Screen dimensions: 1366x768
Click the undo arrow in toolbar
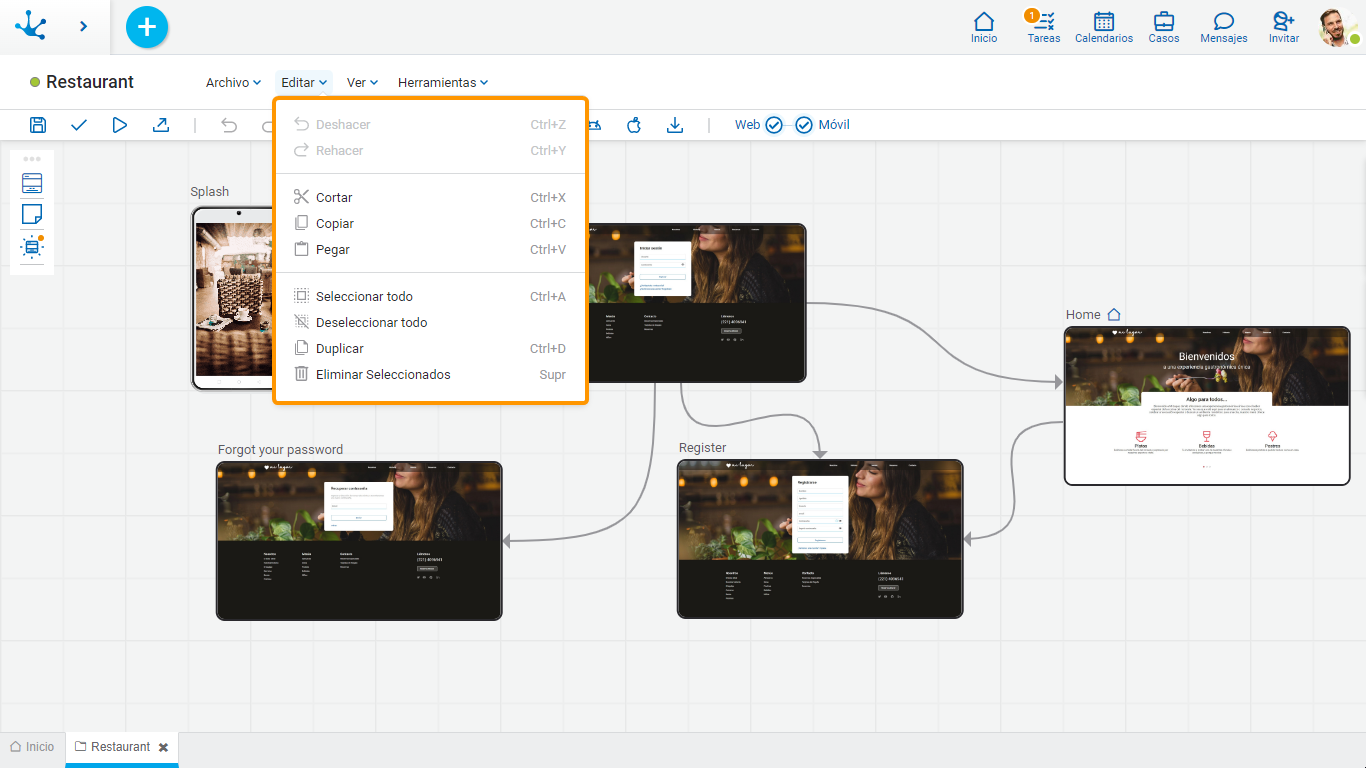229,125
